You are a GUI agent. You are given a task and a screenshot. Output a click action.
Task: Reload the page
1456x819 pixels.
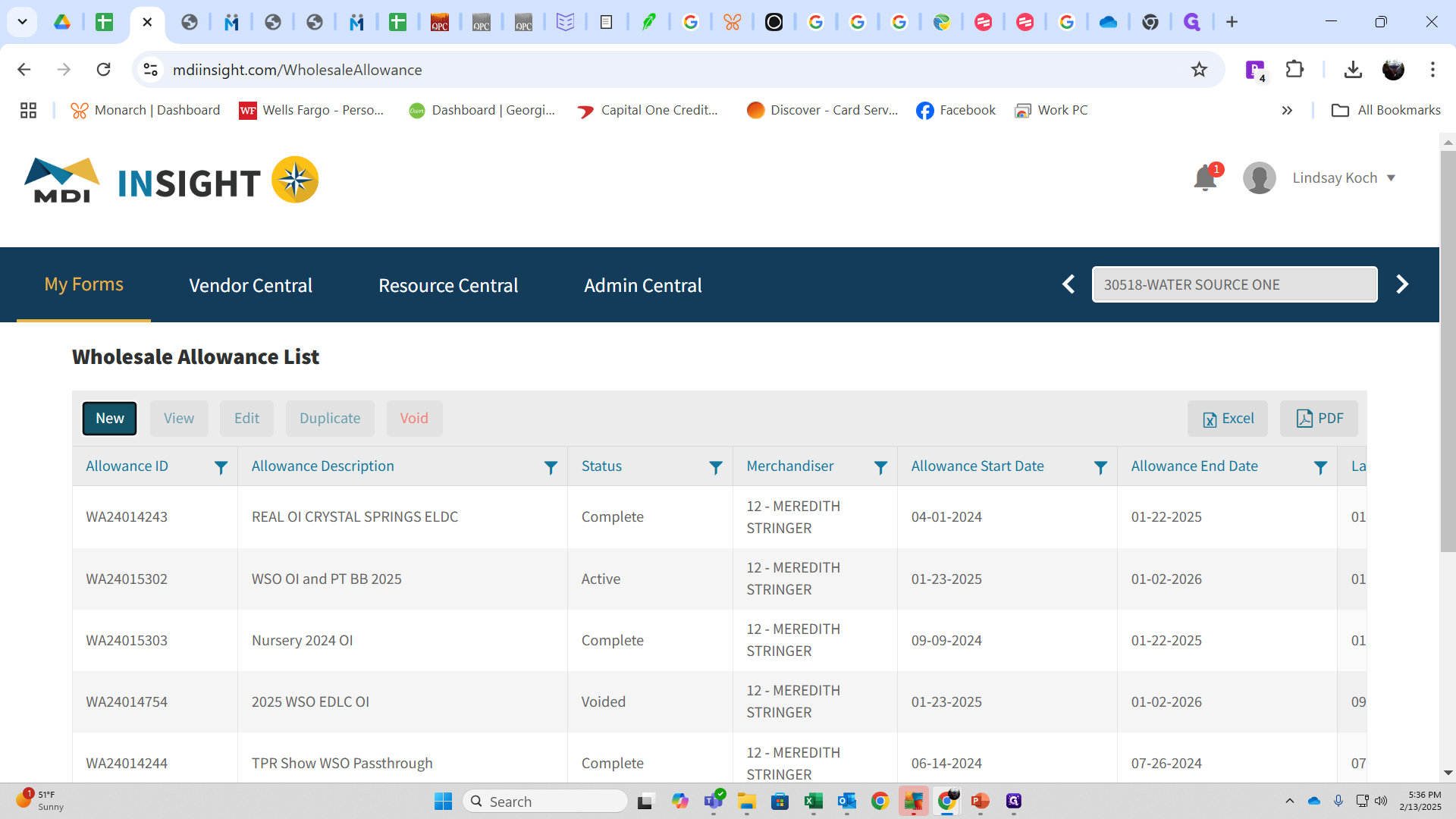(104, 70)
